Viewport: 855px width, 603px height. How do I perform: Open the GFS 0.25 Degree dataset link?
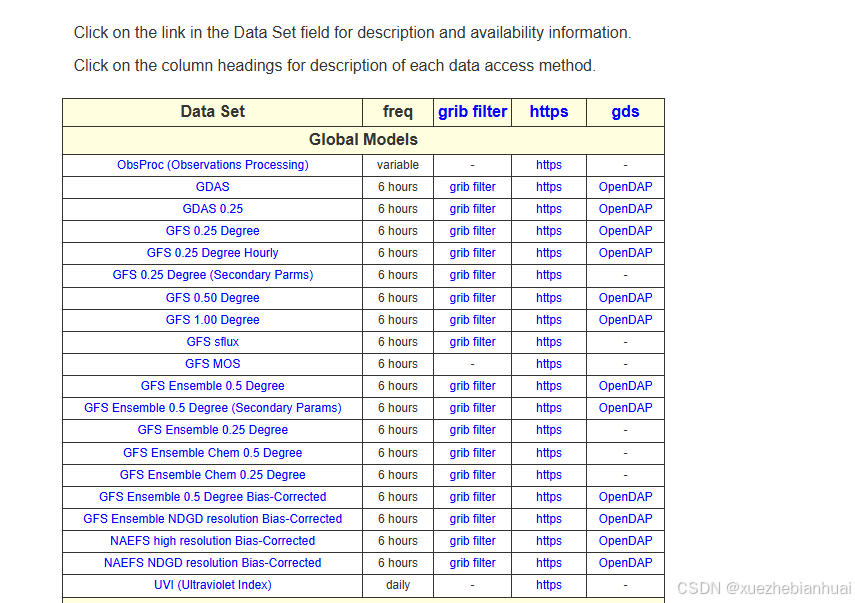[212, 231]
